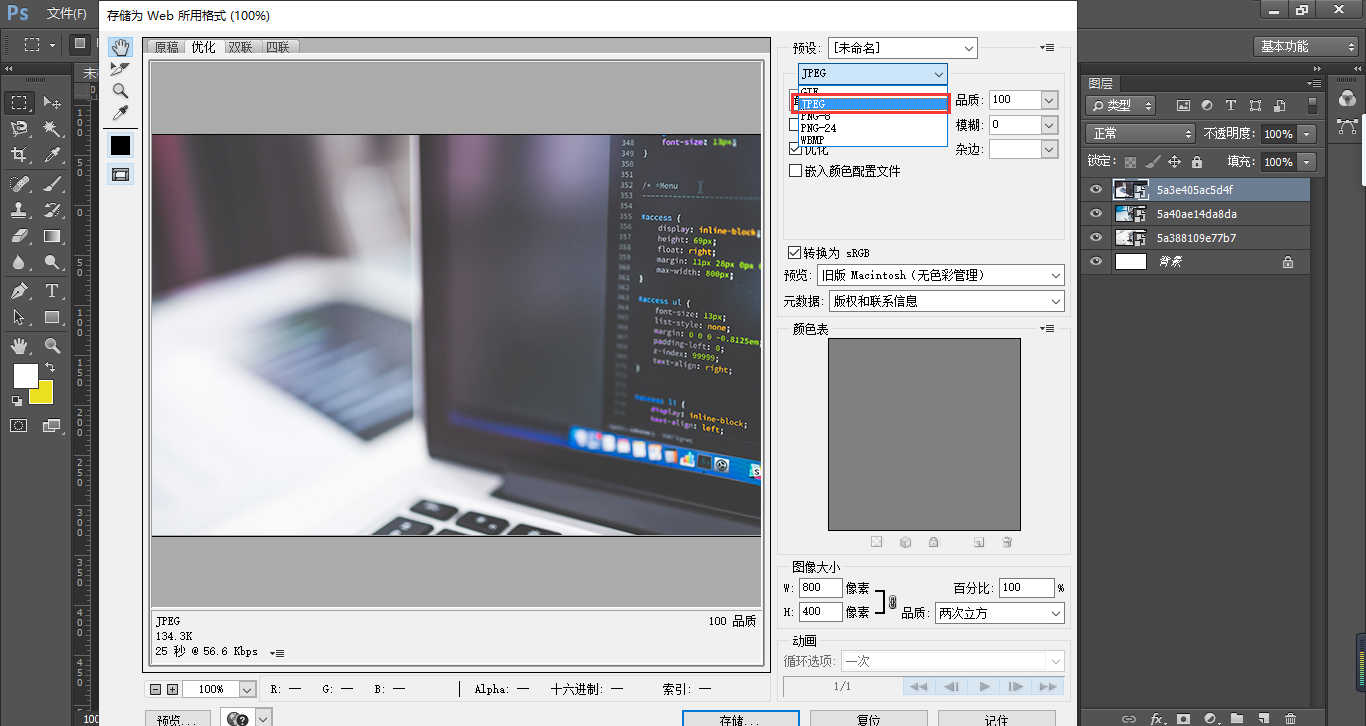Select the History Brush tool
1366x726 pixels.
coord(52,210)
